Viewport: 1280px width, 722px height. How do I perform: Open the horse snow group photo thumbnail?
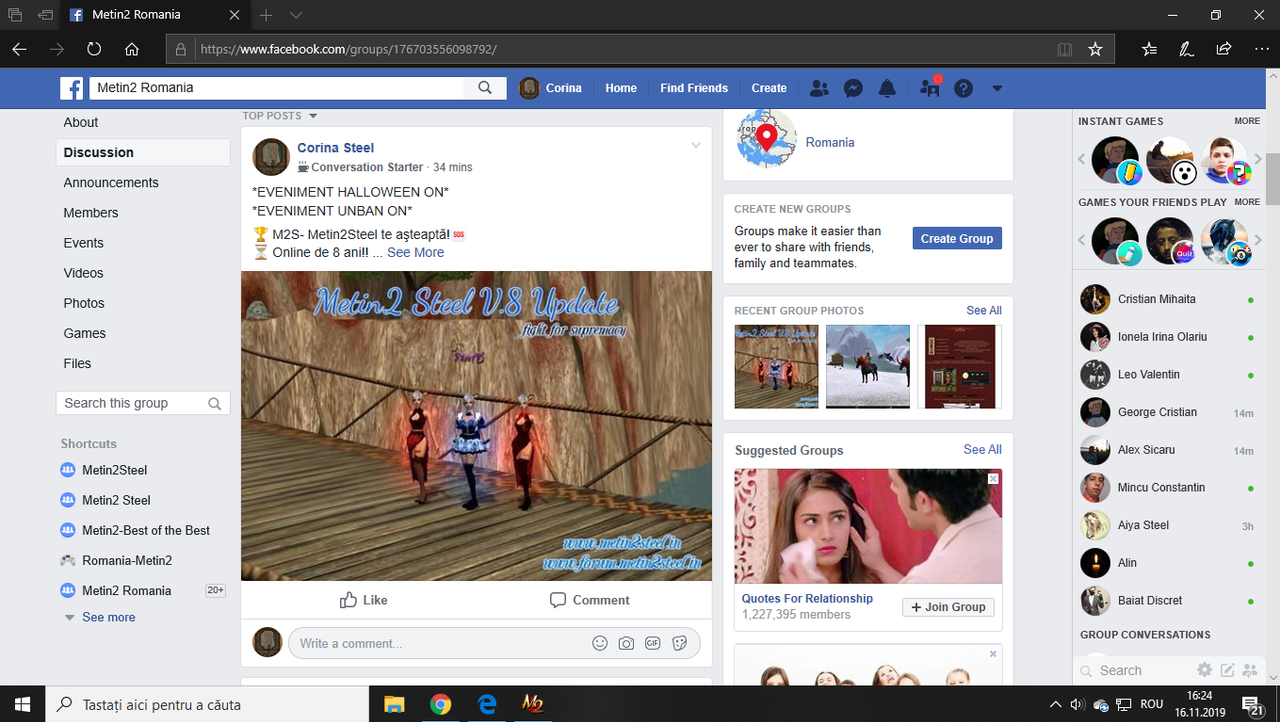[x=867, y=366]
